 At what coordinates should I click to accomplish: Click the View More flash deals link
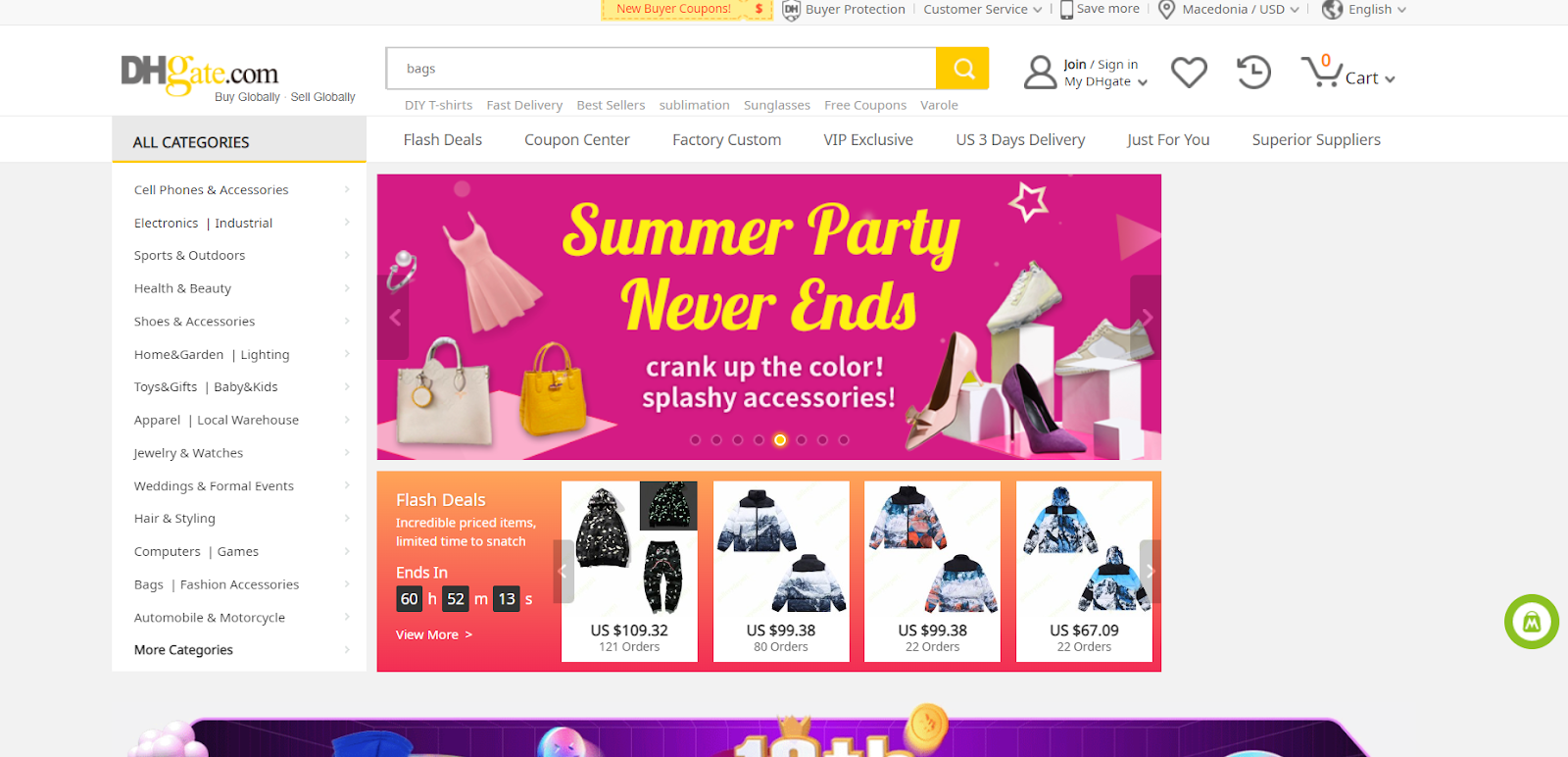point(434,635)
